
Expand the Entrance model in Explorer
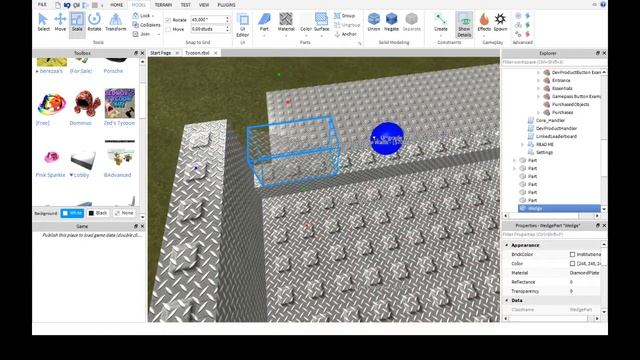tap(538, 80)
